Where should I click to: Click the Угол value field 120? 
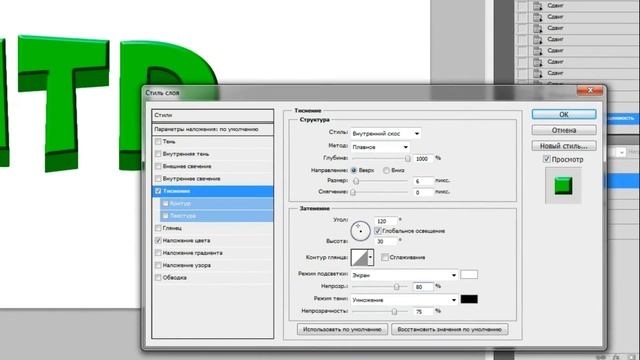(x=385, y=221)
